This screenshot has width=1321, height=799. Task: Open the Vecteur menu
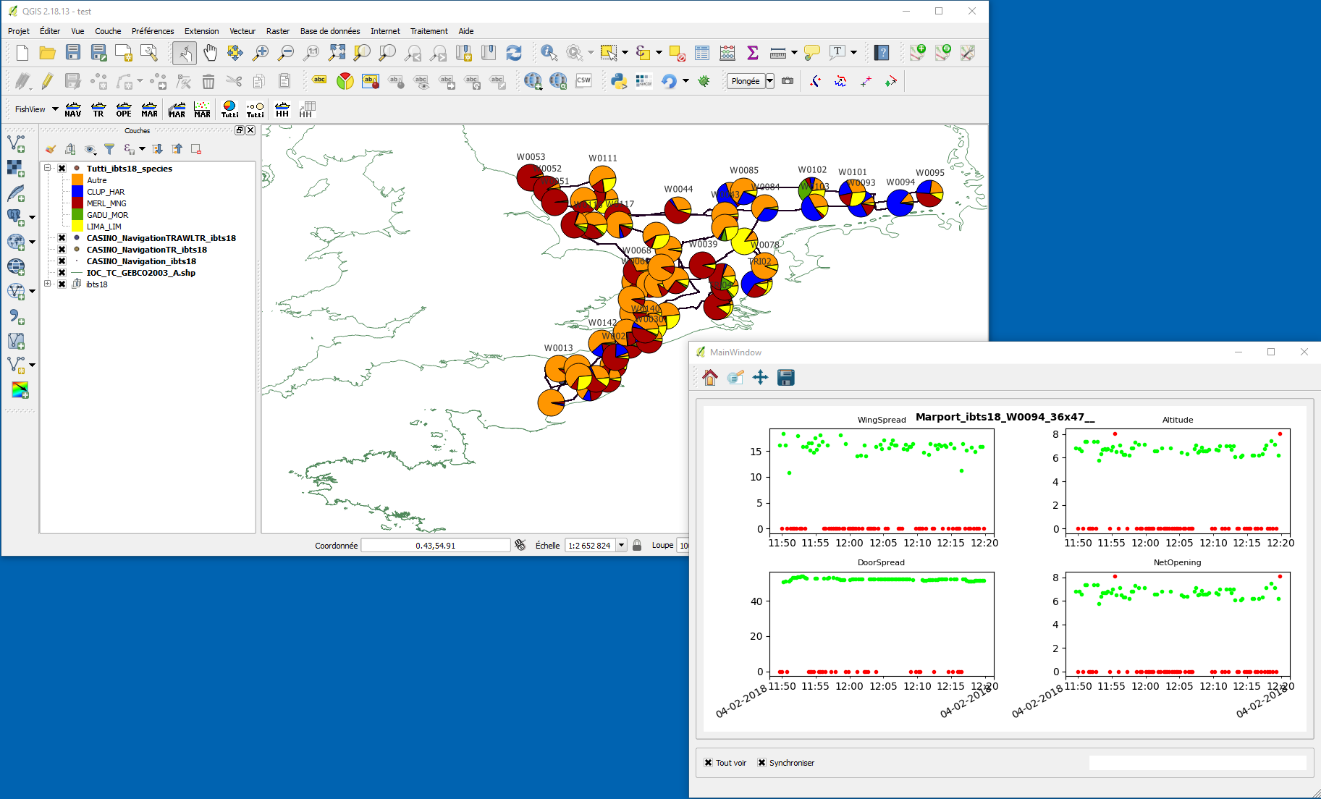pos(242,31)
